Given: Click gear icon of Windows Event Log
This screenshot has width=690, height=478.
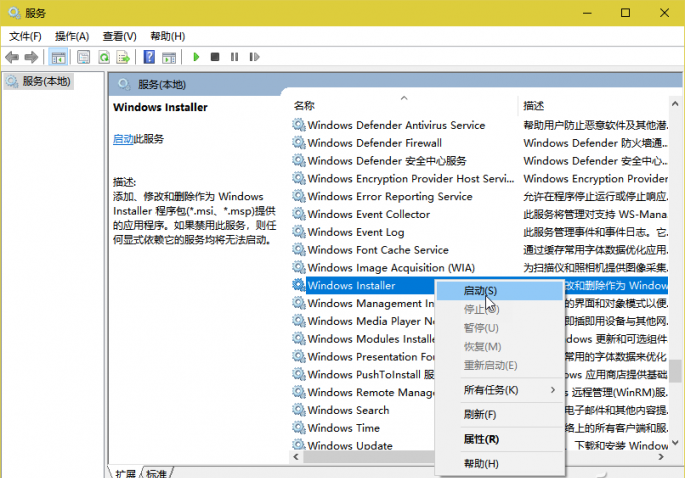Looking at the screenshot, I should [x=299, y=232].
